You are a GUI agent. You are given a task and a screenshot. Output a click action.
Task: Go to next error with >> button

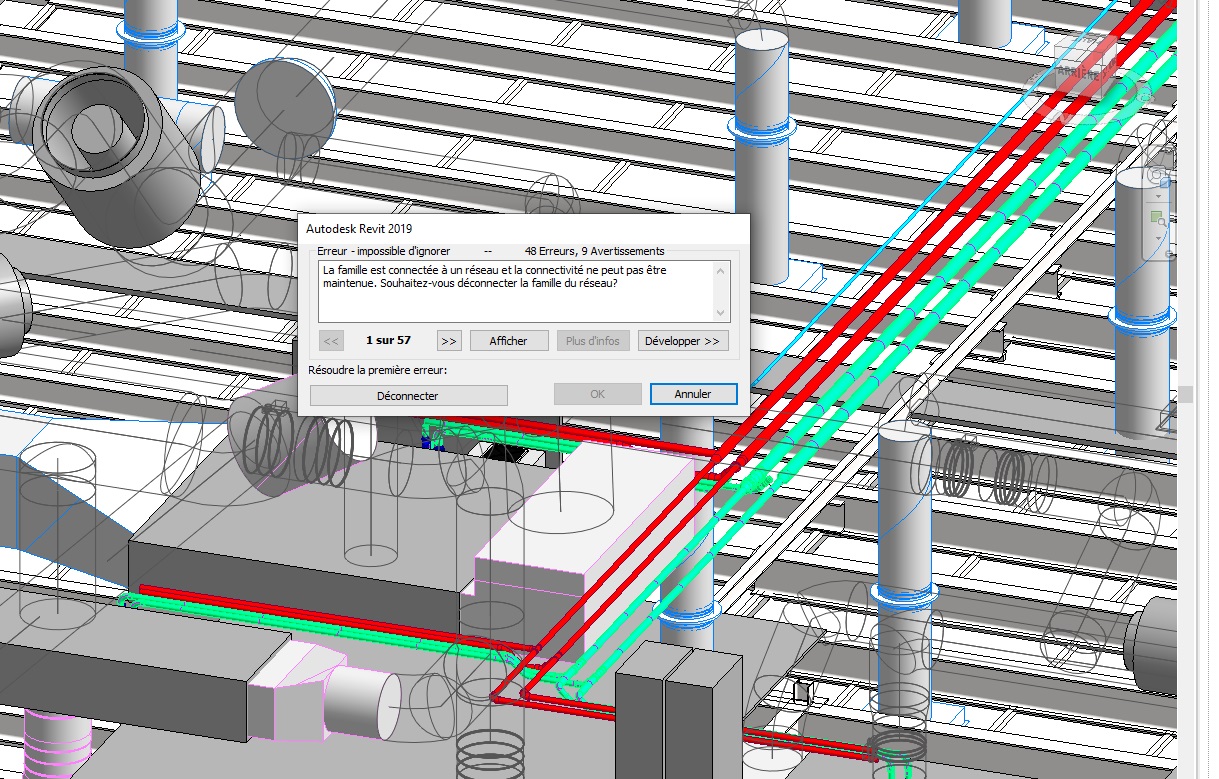click(x=449, y=341)
